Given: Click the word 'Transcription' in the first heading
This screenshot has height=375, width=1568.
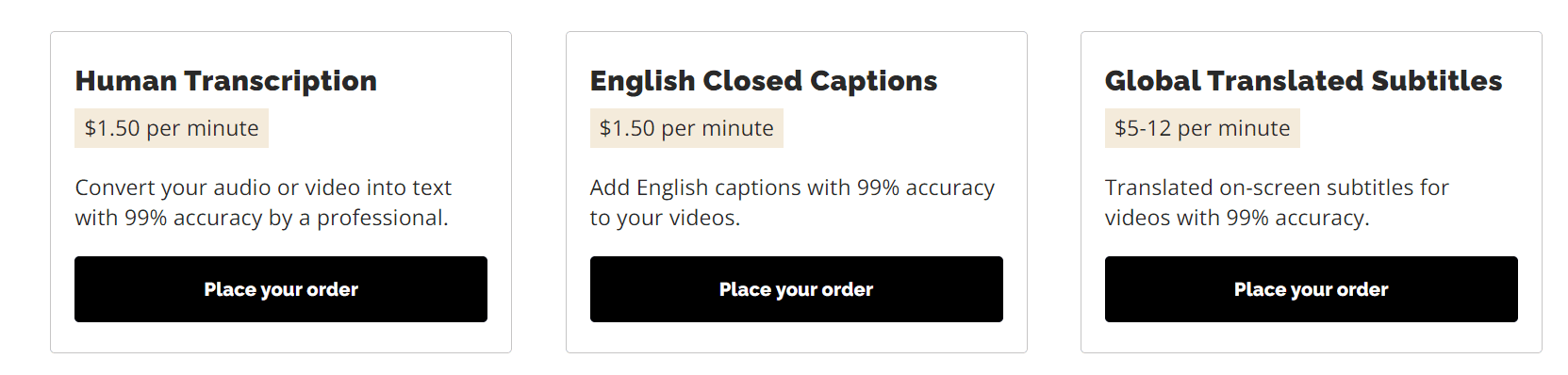Looking at the screenshot, I should click(280, 82).
